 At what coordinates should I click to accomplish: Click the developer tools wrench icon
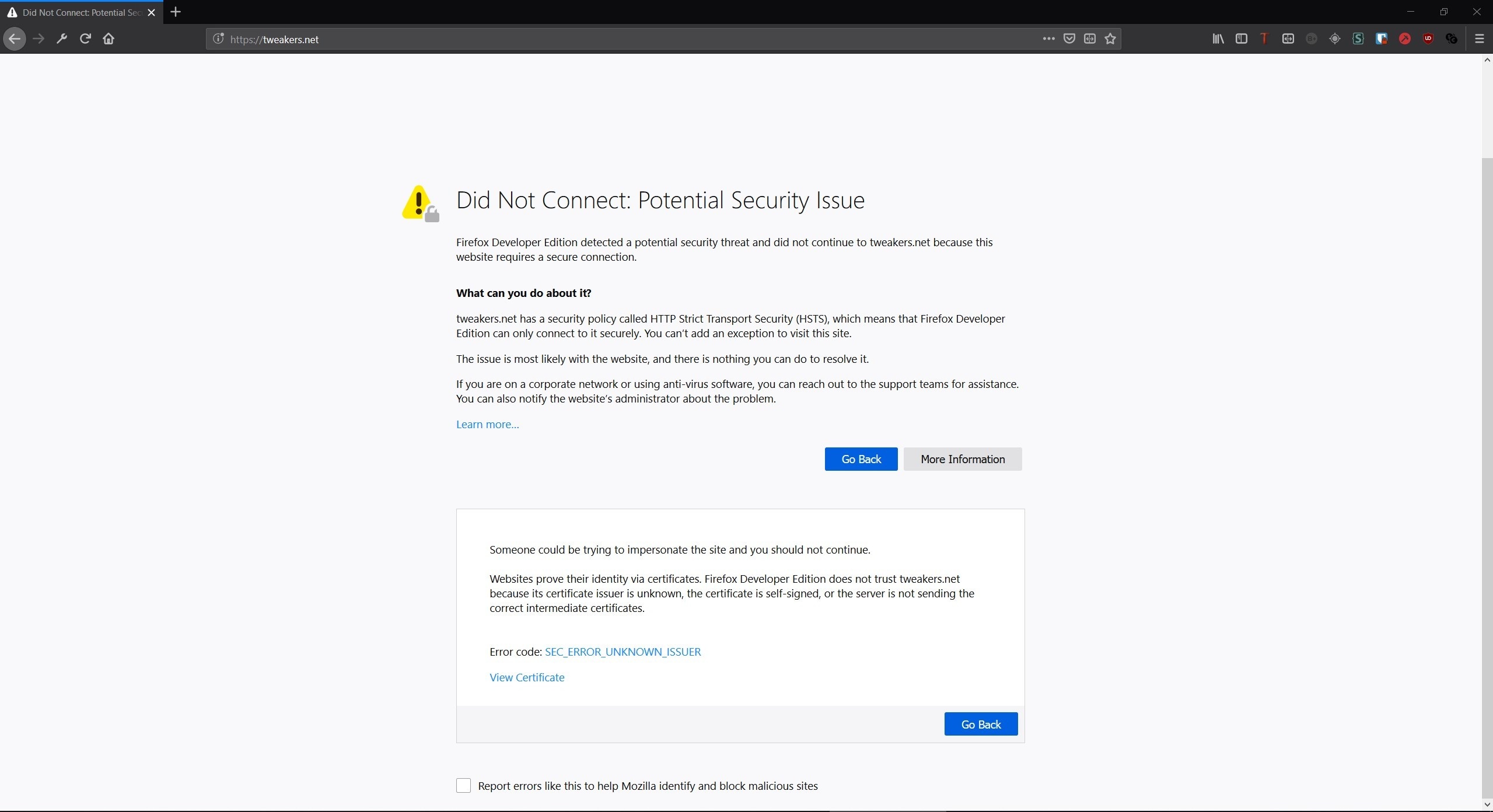click(62, 39)
